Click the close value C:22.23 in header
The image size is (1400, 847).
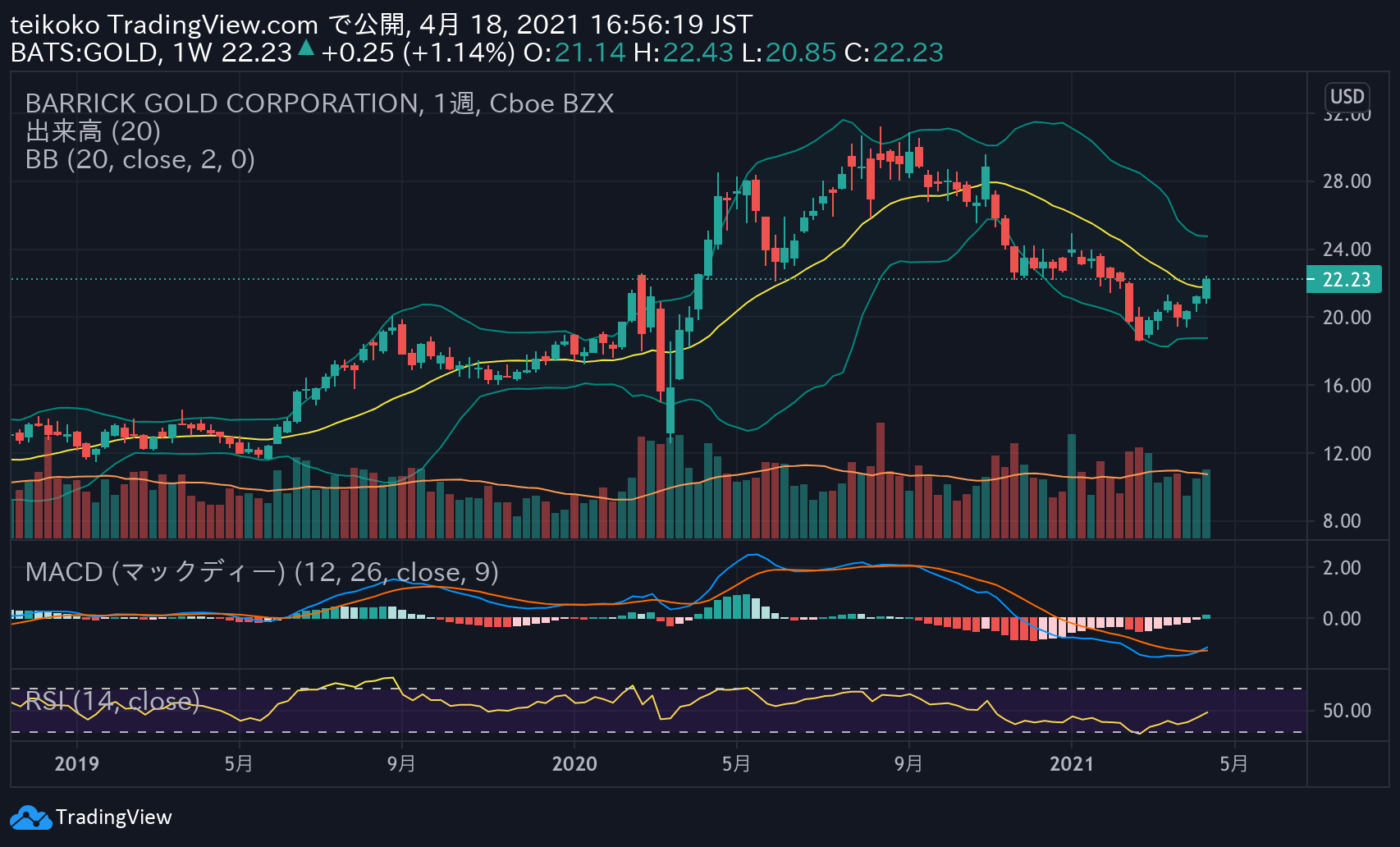894,53
